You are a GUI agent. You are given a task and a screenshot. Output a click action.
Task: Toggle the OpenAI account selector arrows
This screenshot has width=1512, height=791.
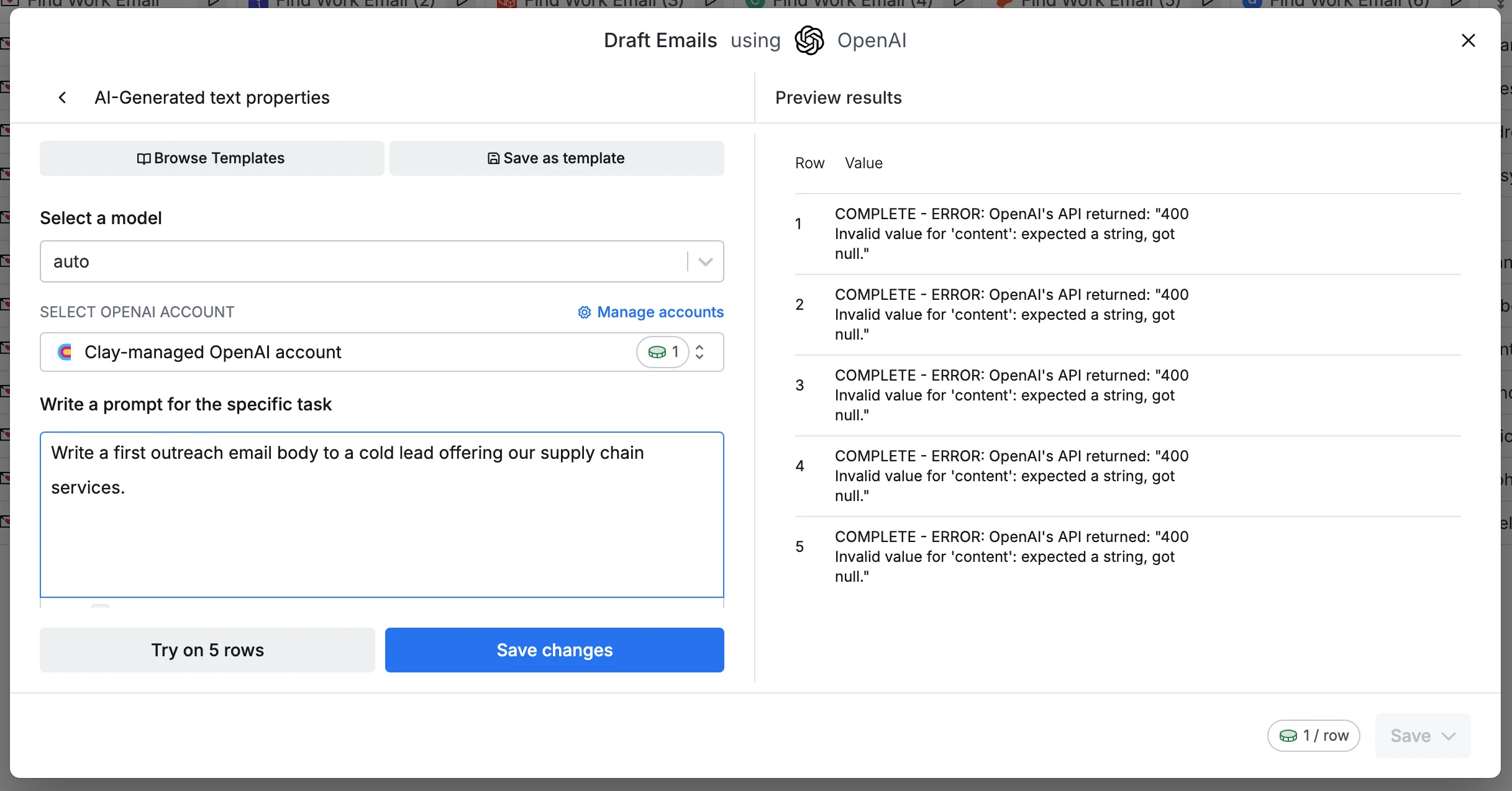[699, 352]
